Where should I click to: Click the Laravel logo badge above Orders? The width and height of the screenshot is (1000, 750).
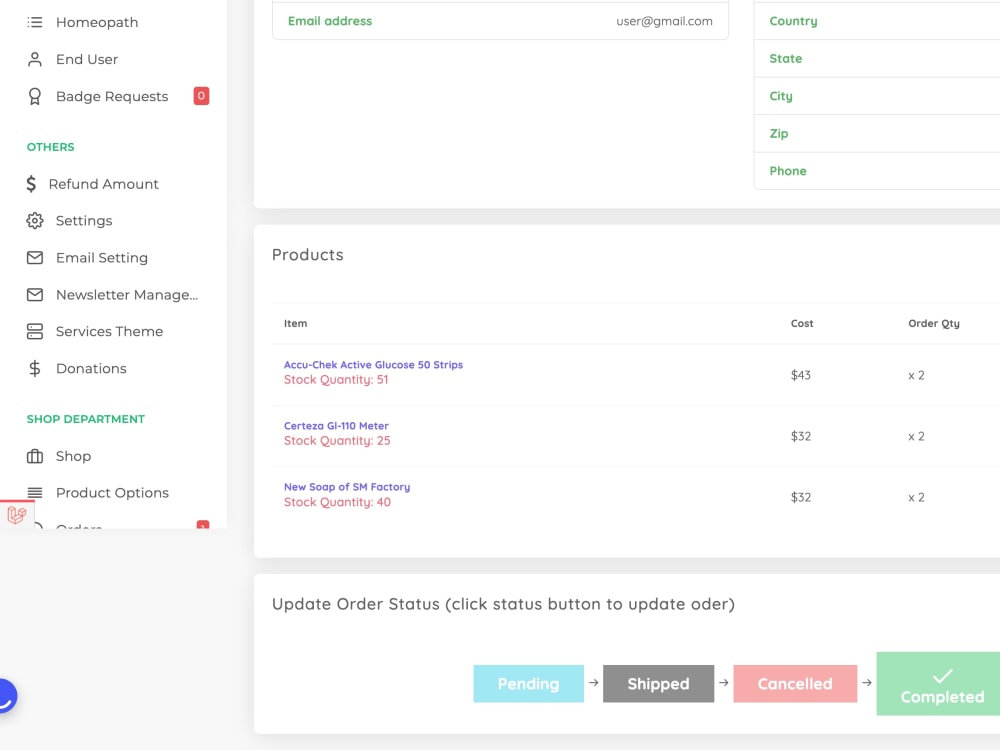point(16,515)
